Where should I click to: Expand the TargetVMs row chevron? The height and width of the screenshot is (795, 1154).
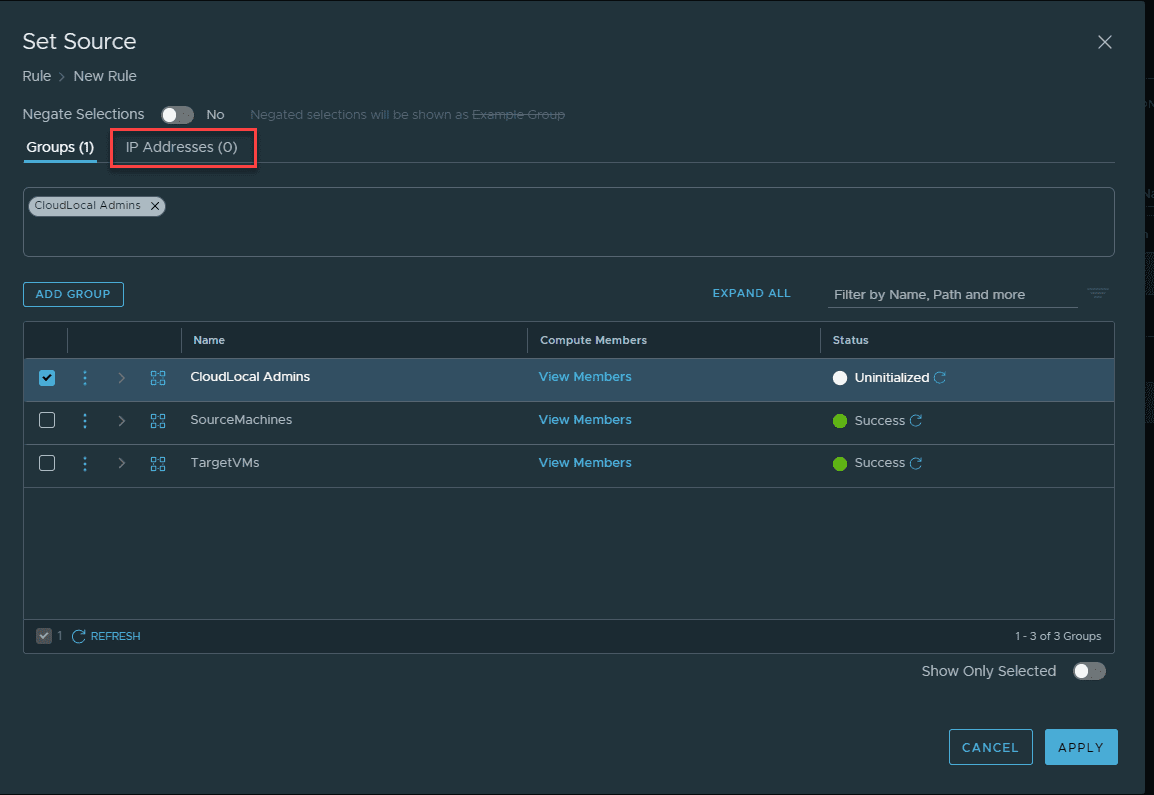(121, 463)
